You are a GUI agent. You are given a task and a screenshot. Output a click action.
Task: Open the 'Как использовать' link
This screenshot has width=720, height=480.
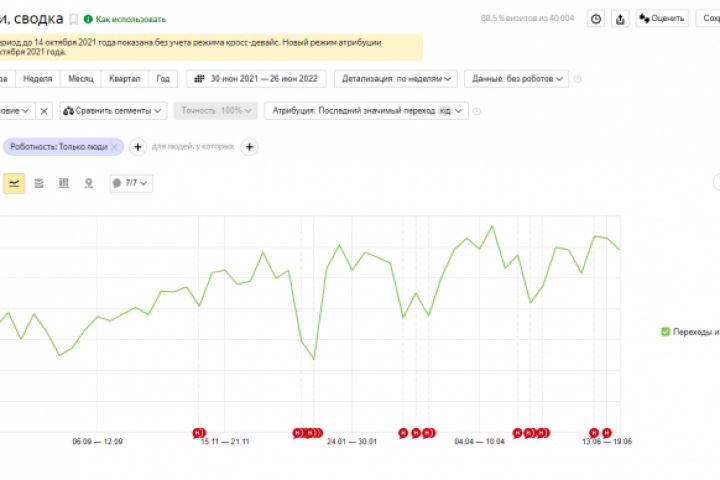125,19
